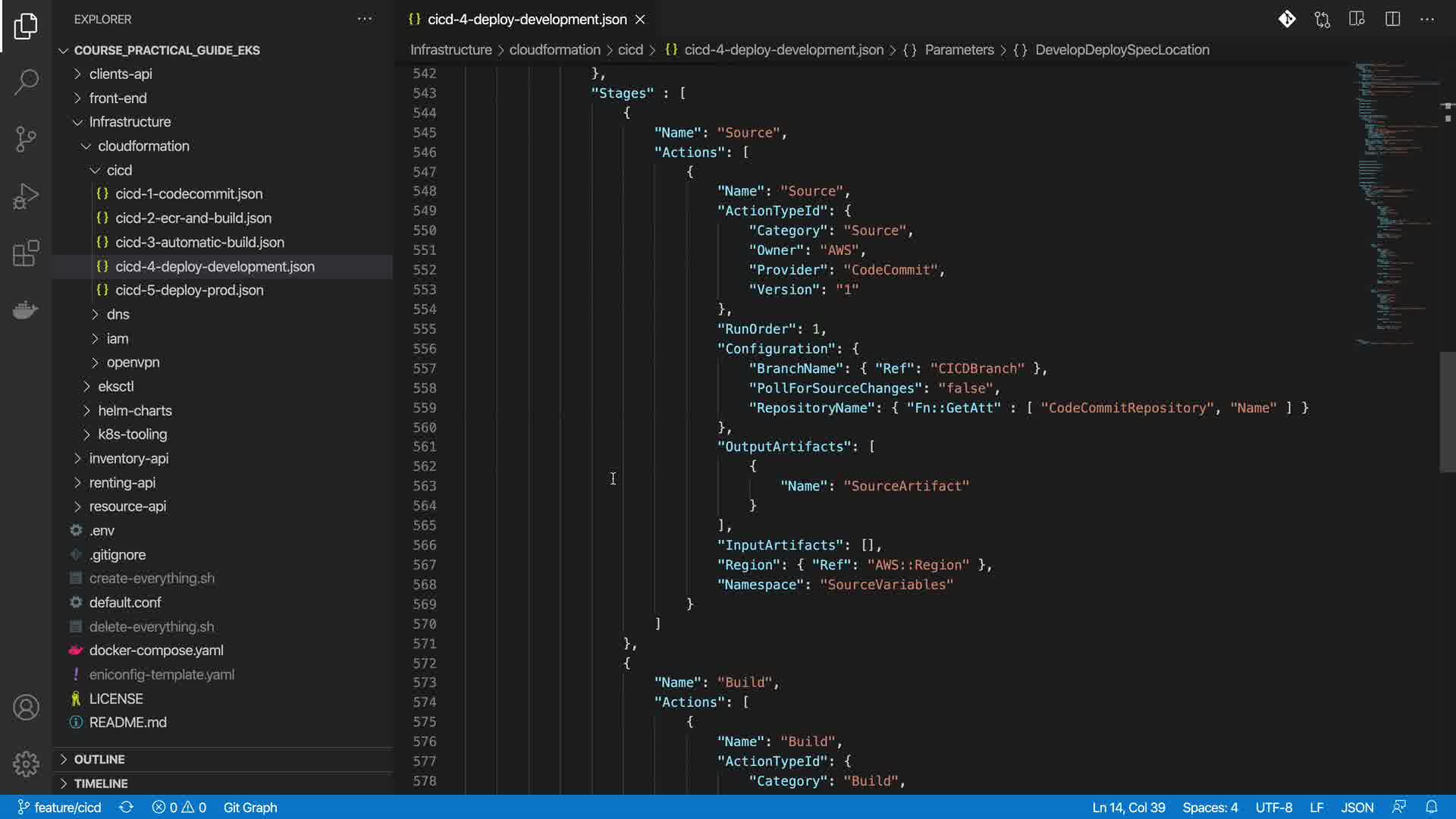
Task: Open Manage gear settings icon
Action: point(26,764)
